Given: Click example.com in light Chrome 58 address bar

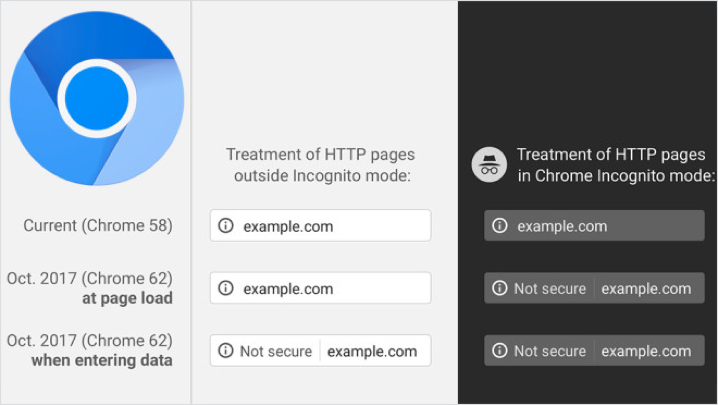Looking at the screenshot, I should [288, 226].
